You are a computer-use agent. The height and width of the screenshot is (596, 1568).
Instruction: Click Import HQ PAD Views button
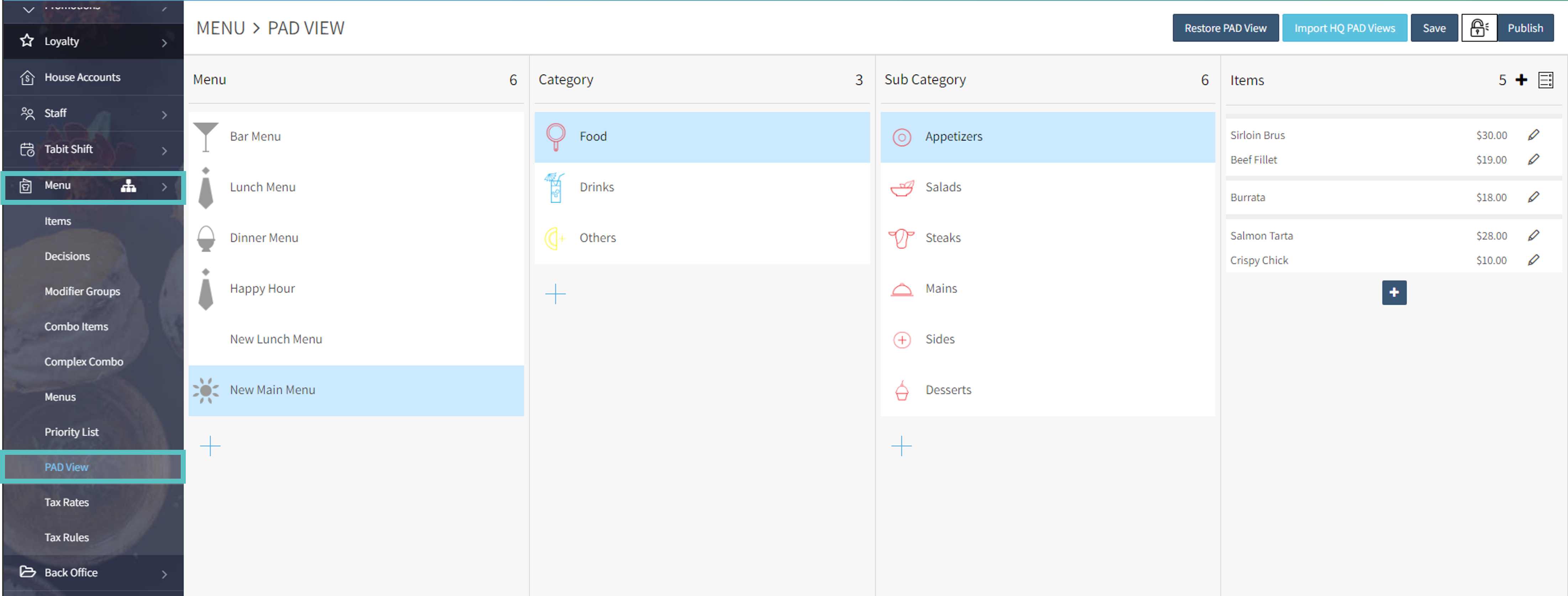coord(1344,28)
